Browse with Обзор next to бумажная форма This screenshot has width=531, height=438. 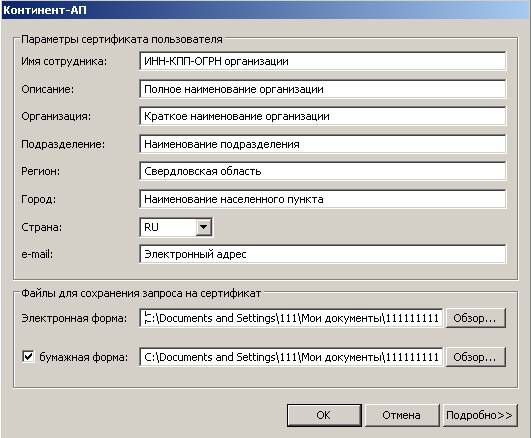(475, 357)
